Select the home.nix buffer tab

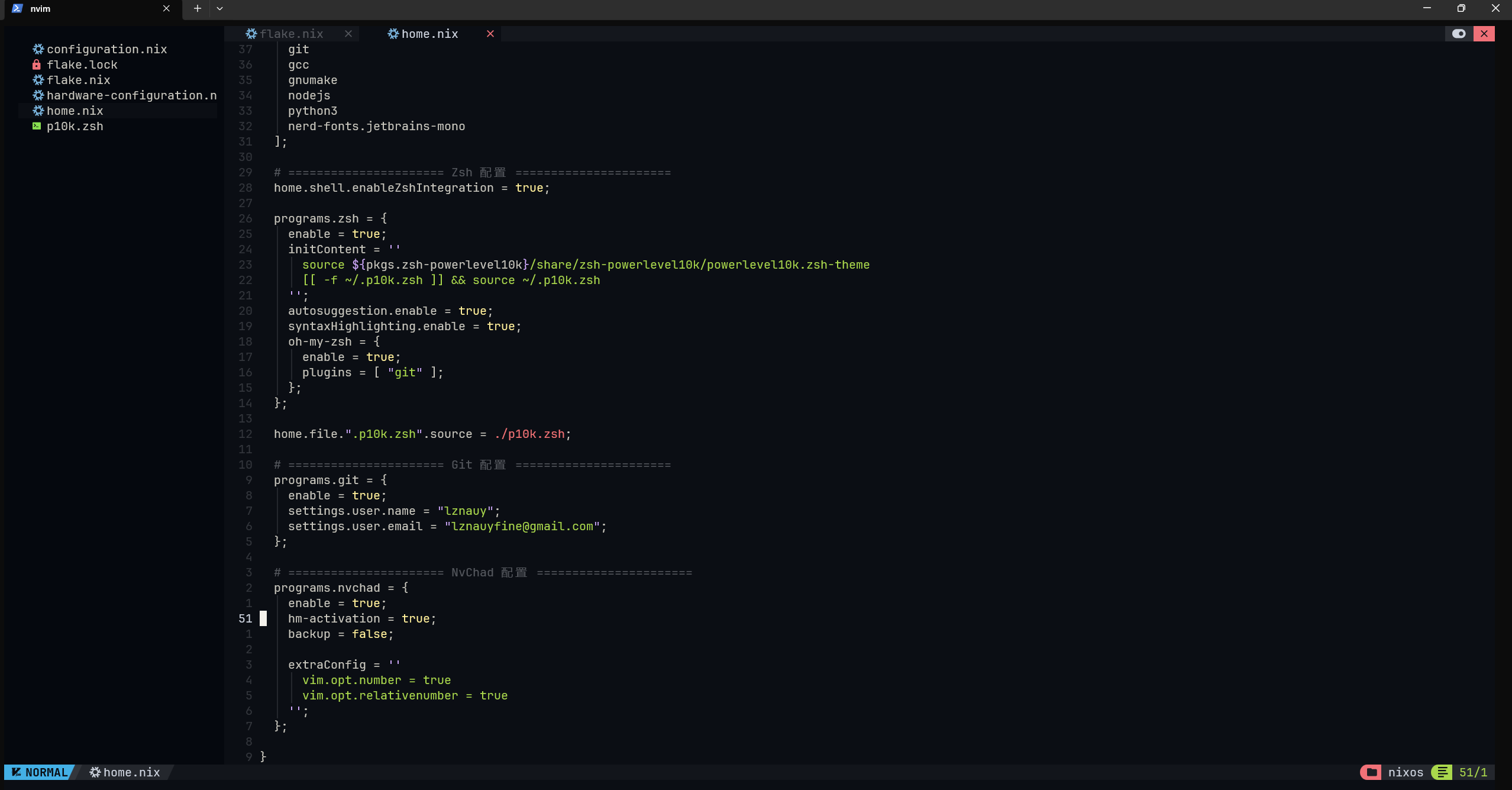click(x=429, y=34)
